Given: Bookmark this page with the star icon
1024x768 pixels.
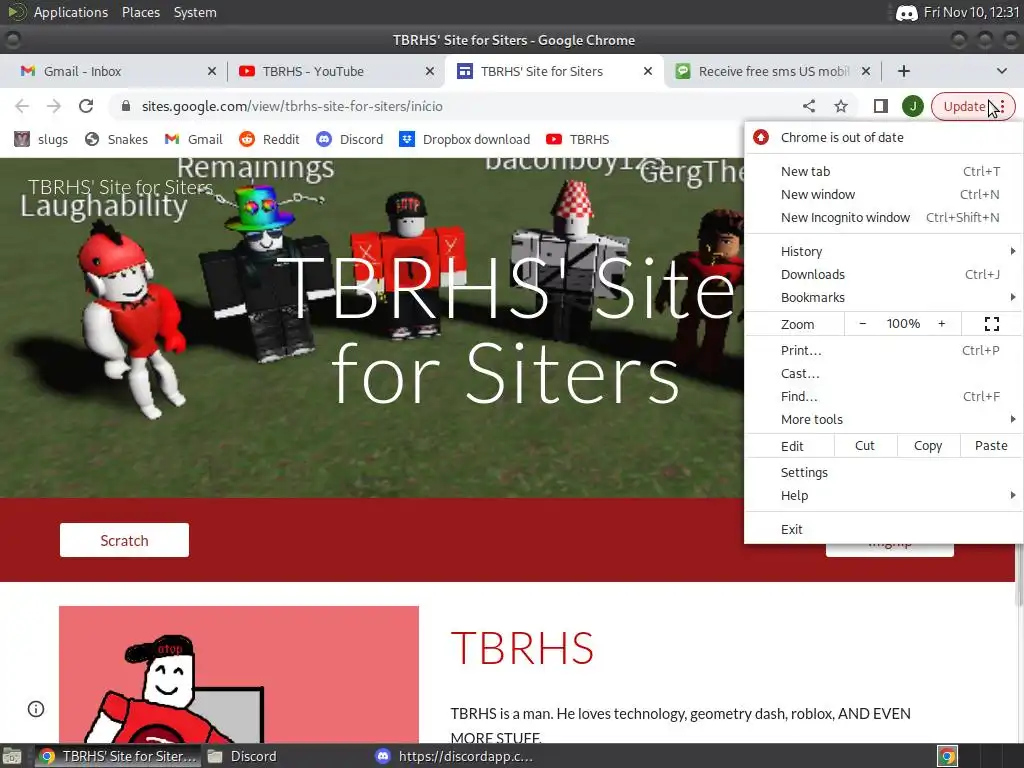Looking at the screenshot, I should pyautogui.click(x=841, y=106).
